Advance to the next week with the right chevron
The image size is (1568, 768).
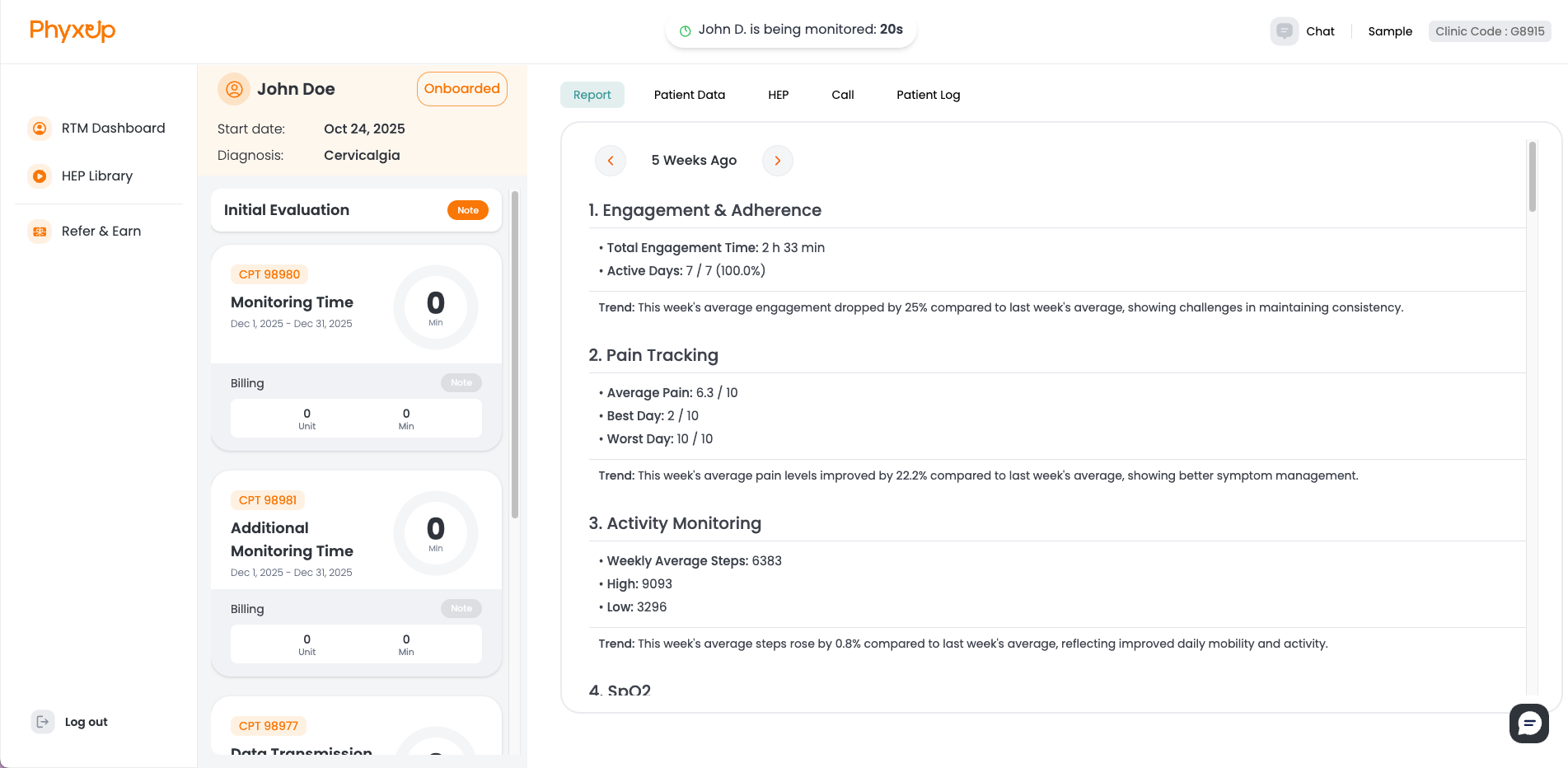[777, 161]
